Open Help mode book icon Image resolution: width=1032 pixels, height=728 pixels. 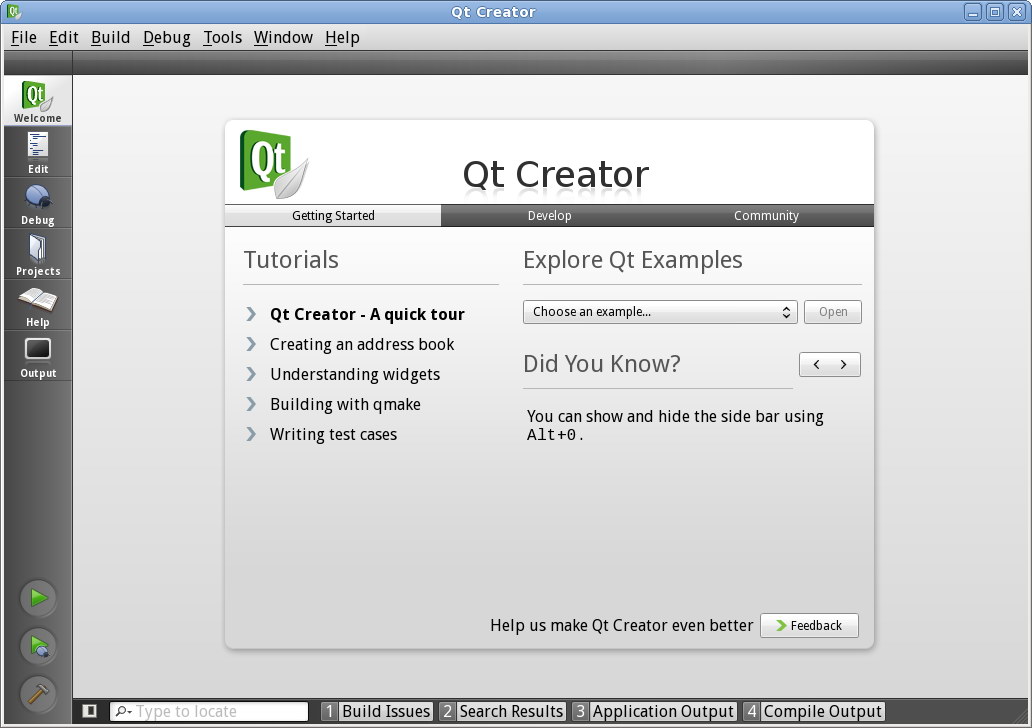tap(38, 305)
